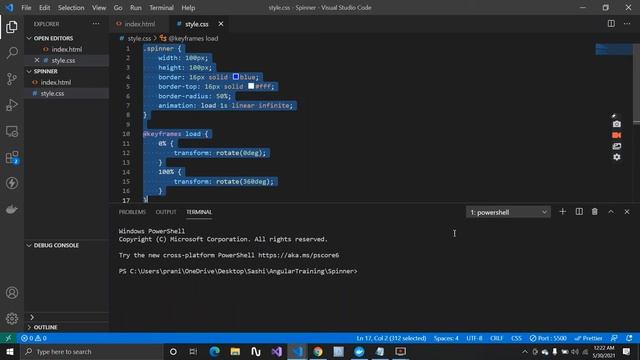Click the blue color swatch on line 4
The height and width of the screenshot is (360, 640).
coord(236,77)
